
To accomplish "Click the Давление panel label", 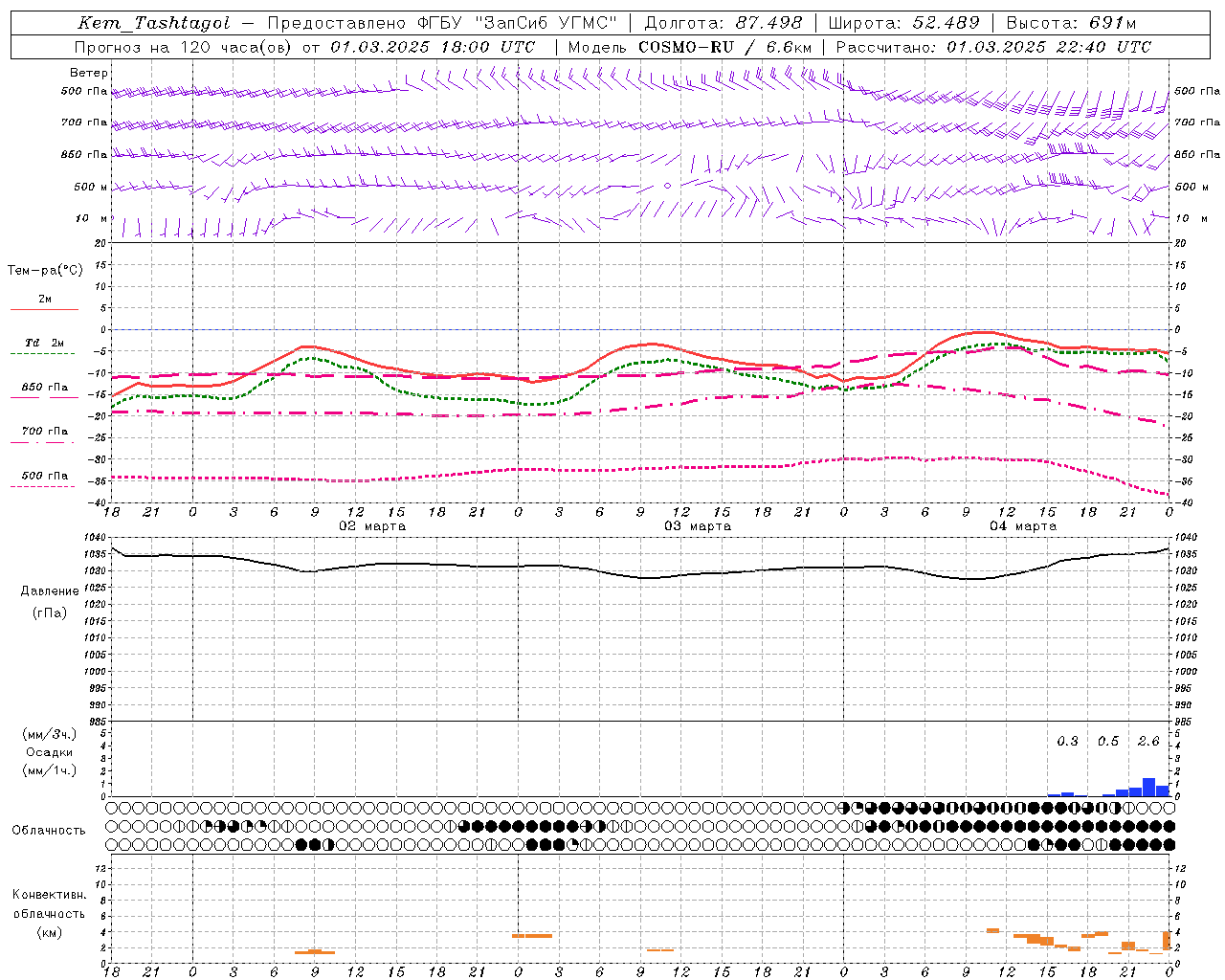I will coord(50,591).
